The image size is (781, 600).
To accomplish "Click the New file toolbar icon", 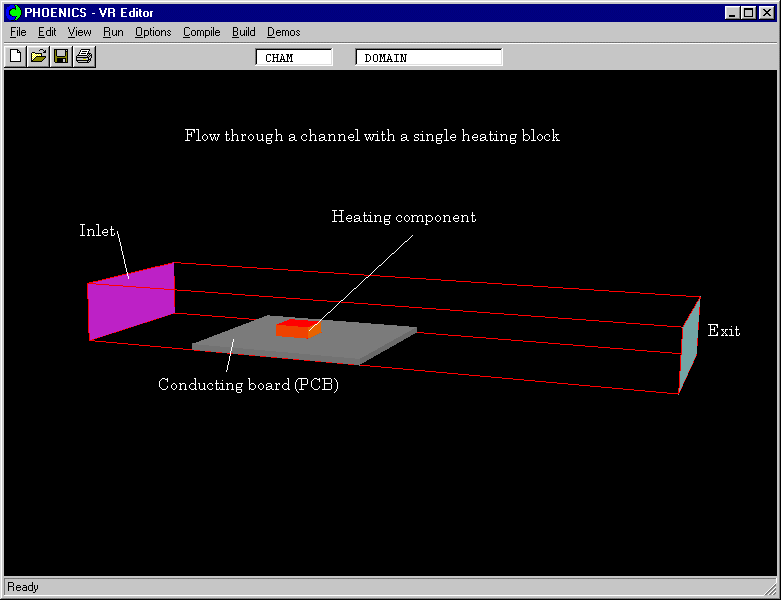I will click(16, 57).
